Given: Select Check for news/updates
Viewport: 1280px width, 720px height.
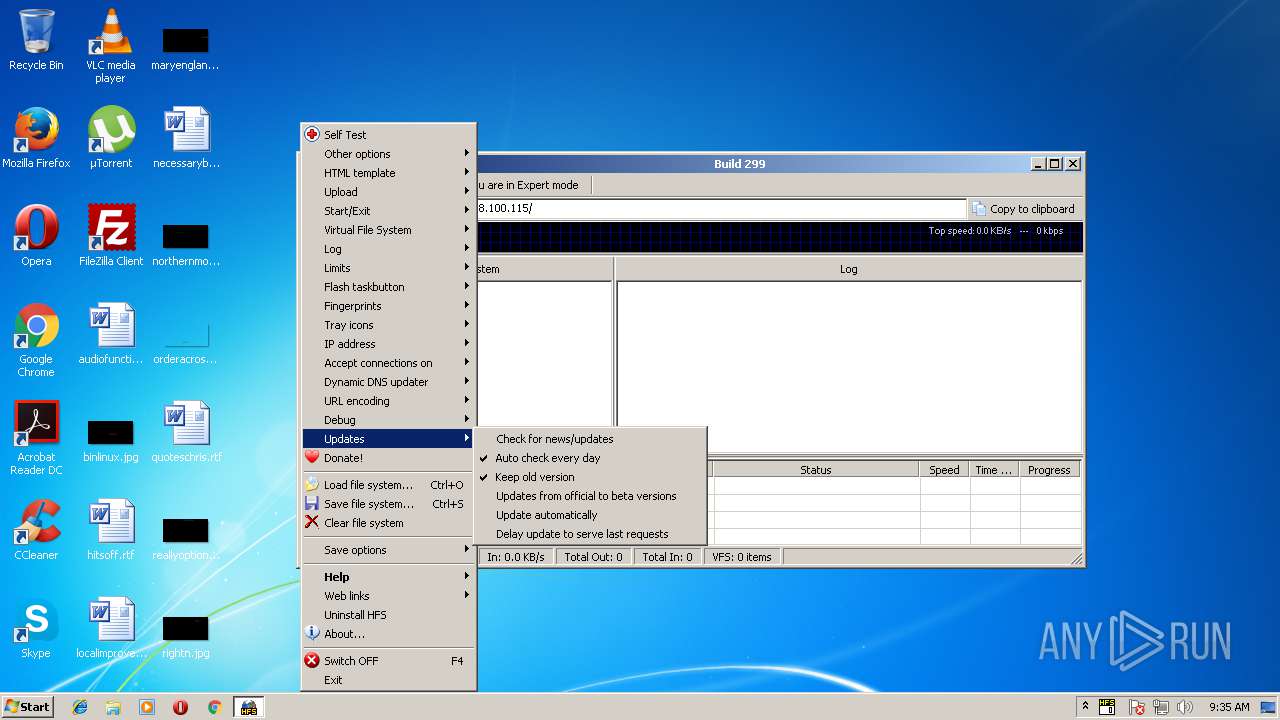Looking at the screenshot, I should coord(590,439).
